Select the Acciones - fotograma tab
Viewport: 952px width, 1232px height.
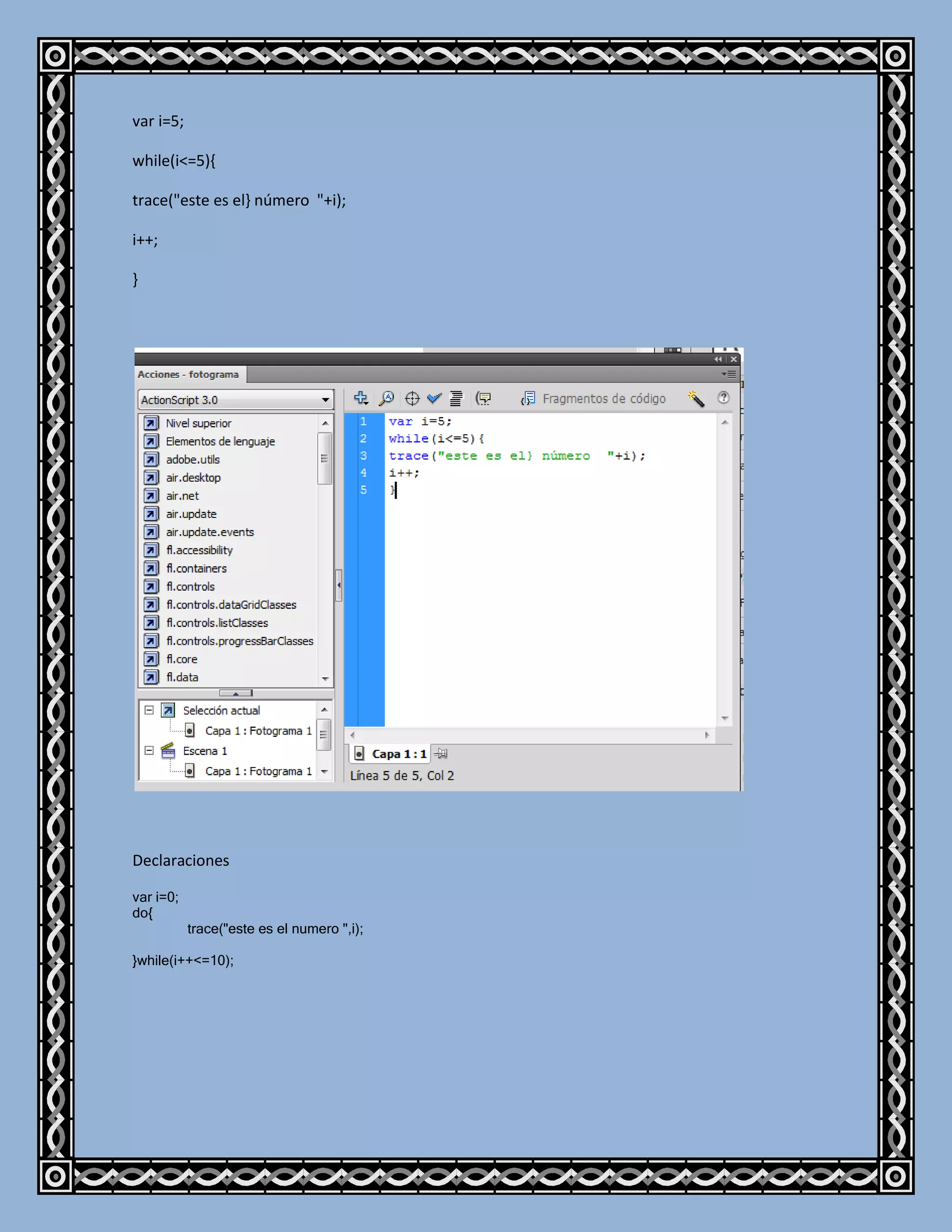[x=188, y=375]
